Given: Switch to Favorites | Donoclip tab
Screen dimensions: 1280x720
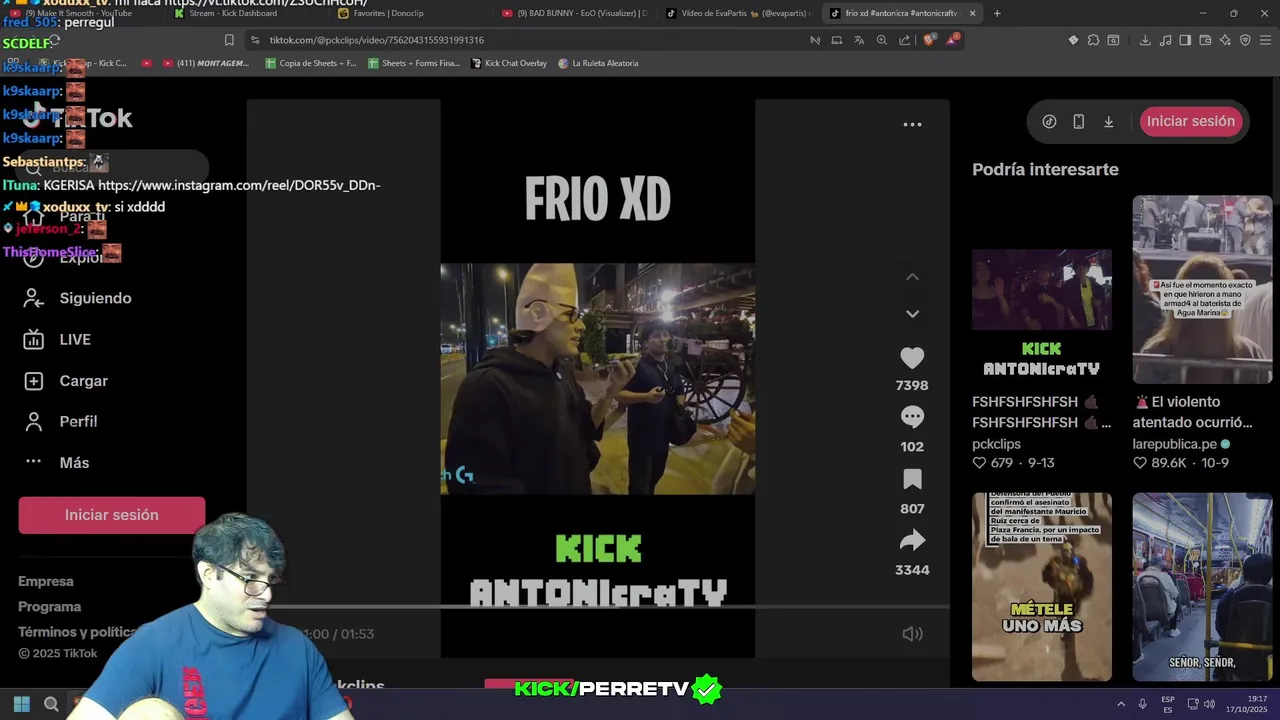Looking at the screenshot, I should [388, 13].
